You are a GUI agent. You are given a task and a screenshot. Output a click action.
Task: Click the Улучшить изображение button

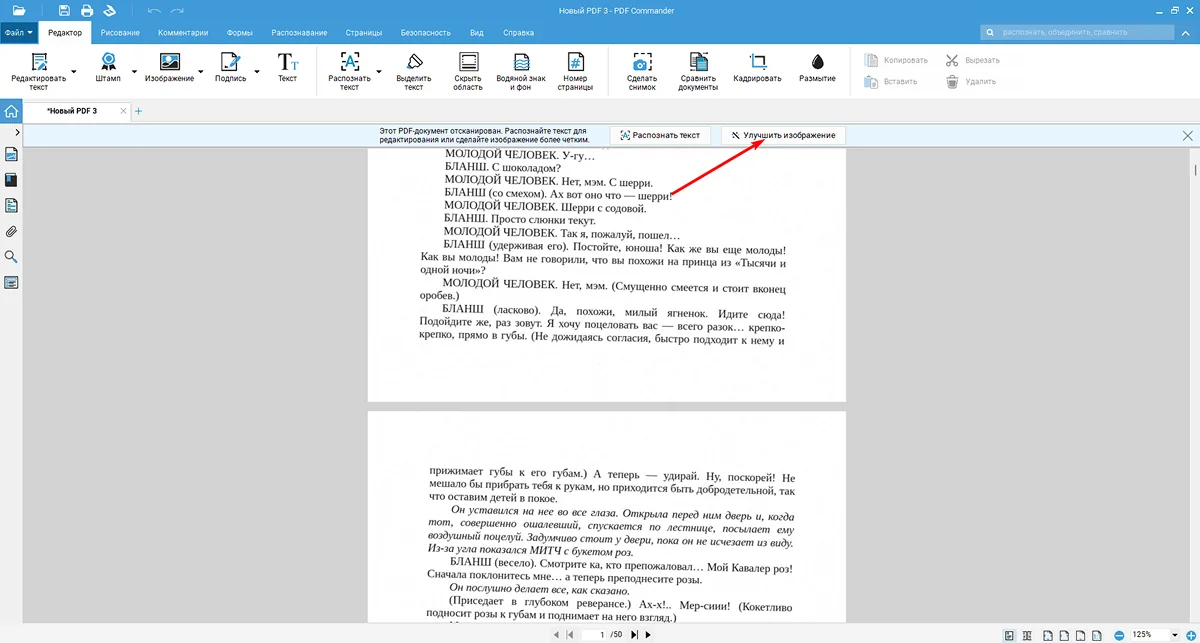pyautogui.click(x=783, y=134)
